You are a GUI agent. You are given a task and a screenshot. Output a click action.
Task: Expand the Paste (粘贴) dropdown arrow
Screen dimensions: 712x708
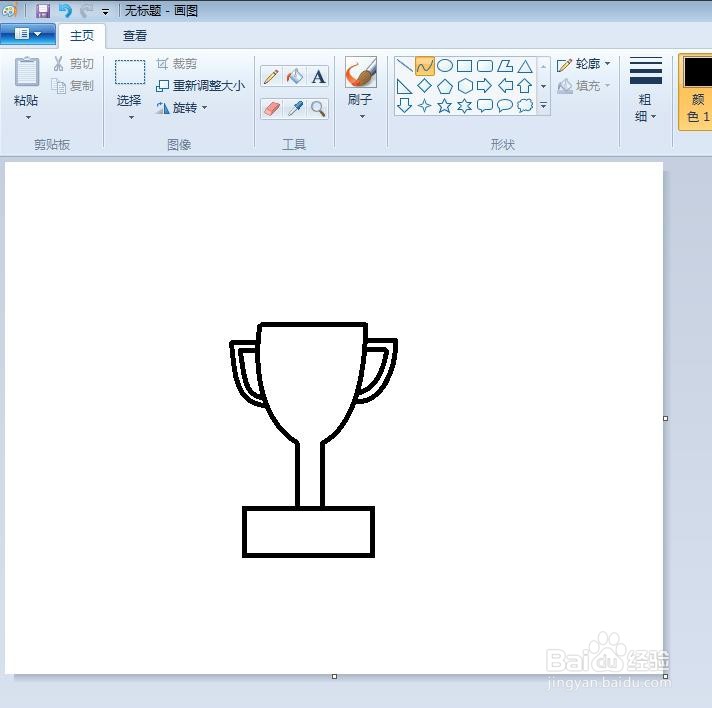point(28,118)
